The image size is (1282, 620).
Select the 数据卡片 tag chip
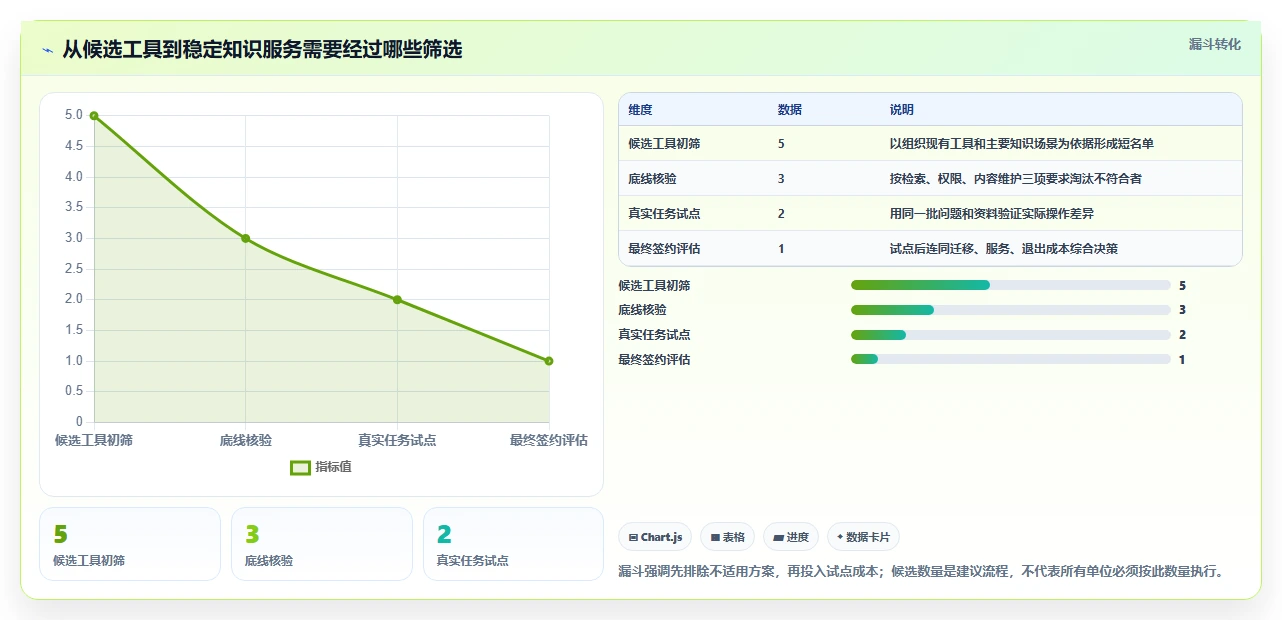click(x=864, y=537)
